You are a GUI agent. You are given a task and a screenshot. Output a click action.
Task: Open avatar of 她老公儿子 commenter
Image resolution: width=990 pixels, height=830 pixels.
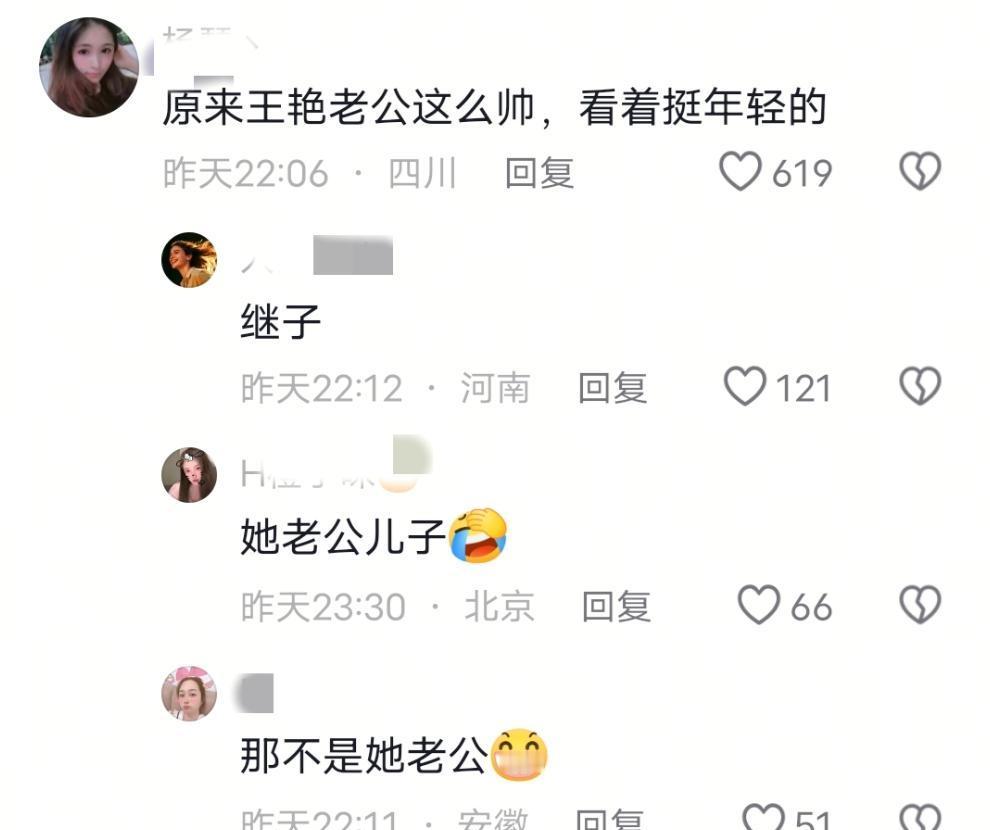tap(189, 475)
